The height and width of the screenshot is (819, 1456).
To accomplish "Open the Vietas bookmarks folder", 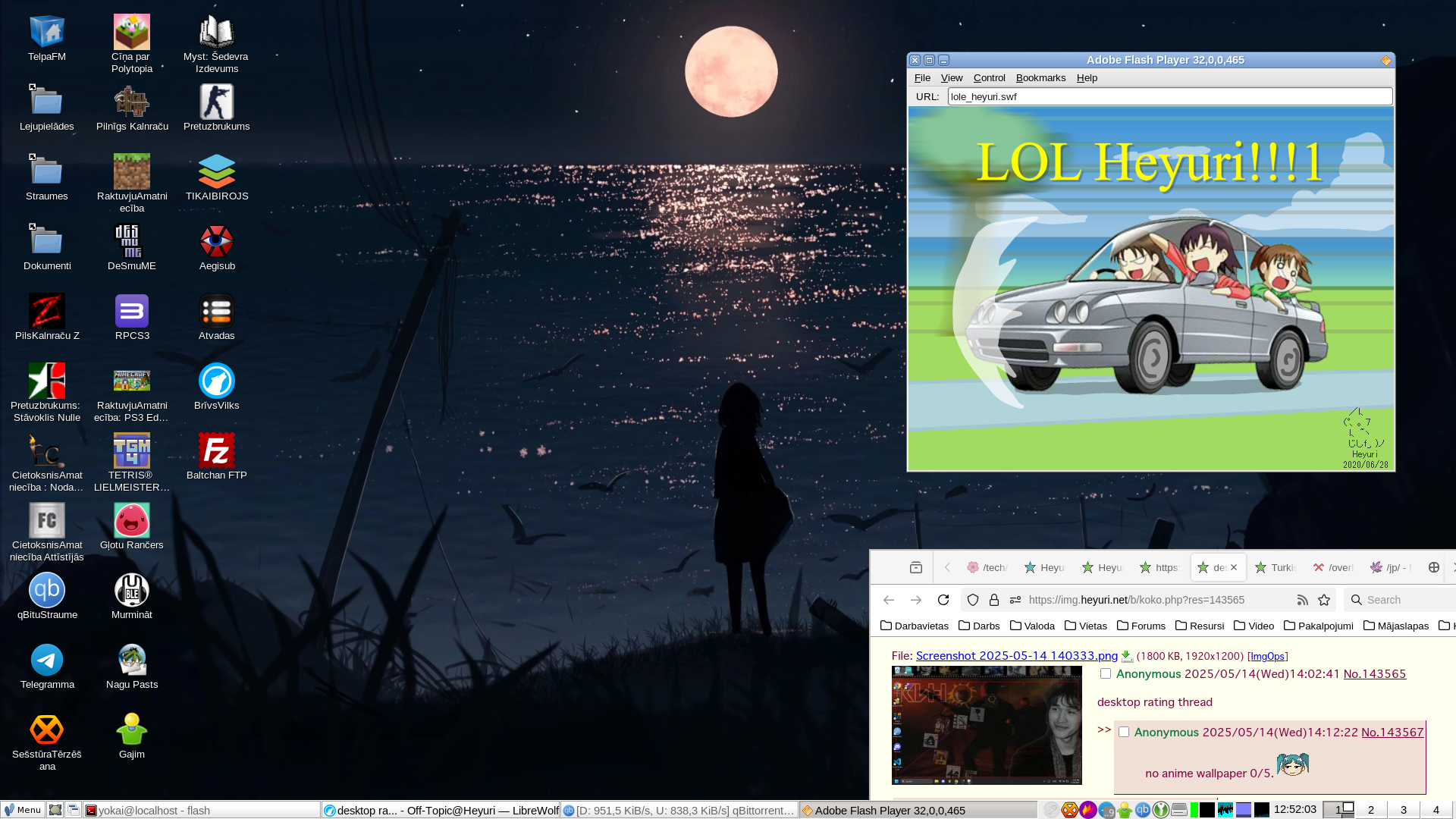I will [1086, 626].
